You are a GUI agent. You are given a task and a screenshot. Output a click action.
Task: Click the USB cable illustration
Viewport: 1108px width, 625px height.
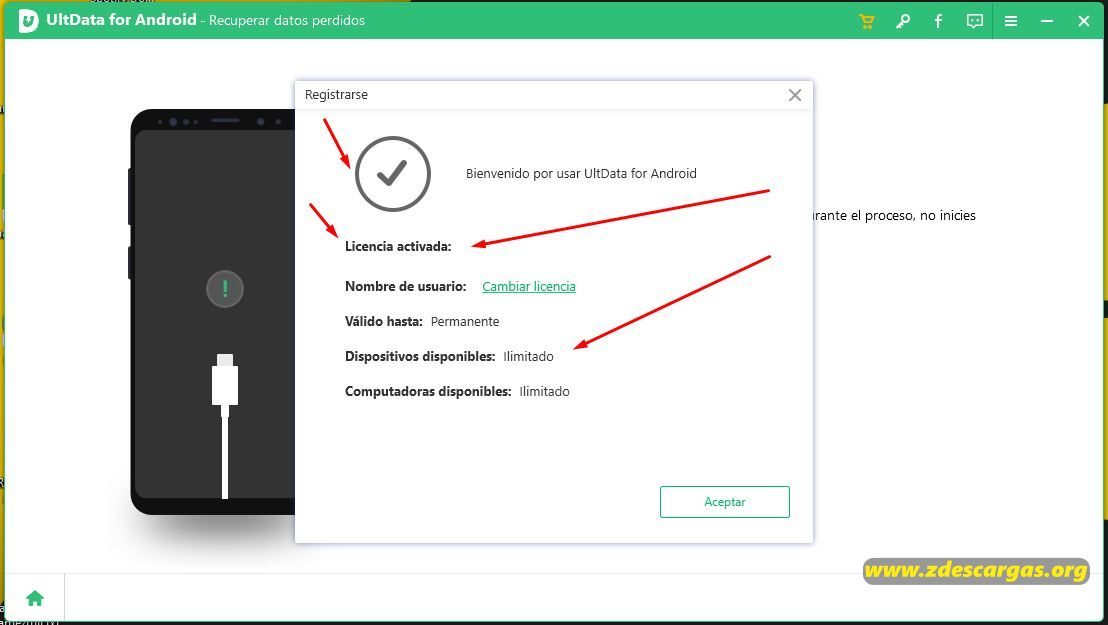(225, 426)
